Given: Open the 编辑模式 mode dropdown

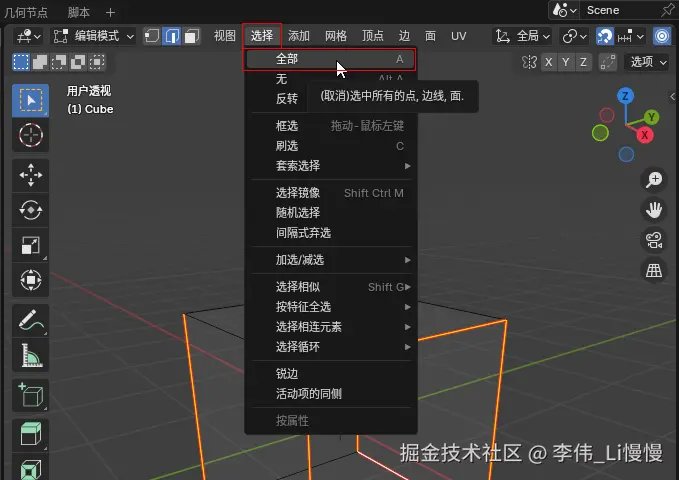Looking at the screenshot, I should pos(93,36).
